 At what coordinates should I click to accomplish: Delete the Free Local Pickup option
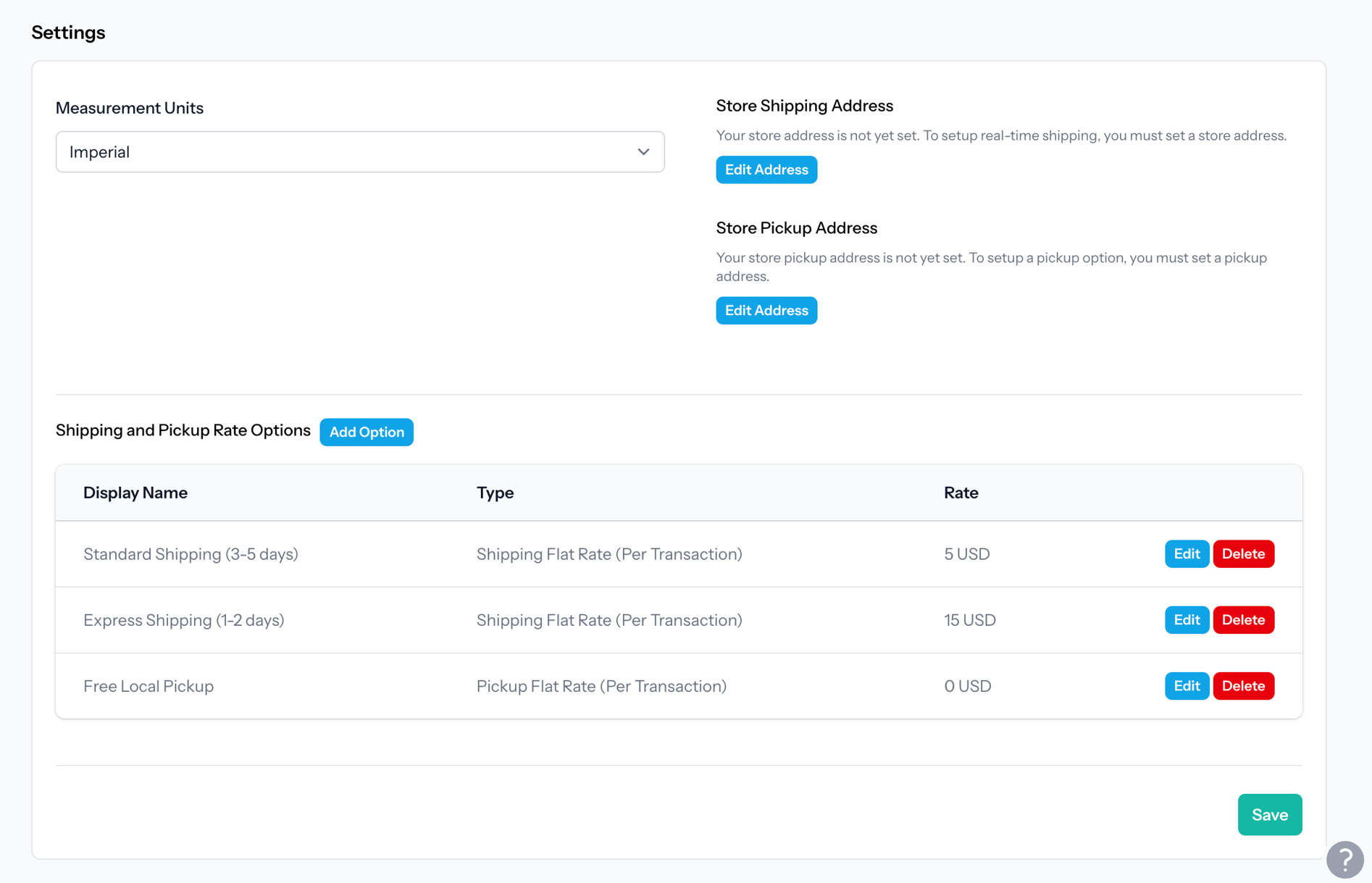(x=1243, y=685)
